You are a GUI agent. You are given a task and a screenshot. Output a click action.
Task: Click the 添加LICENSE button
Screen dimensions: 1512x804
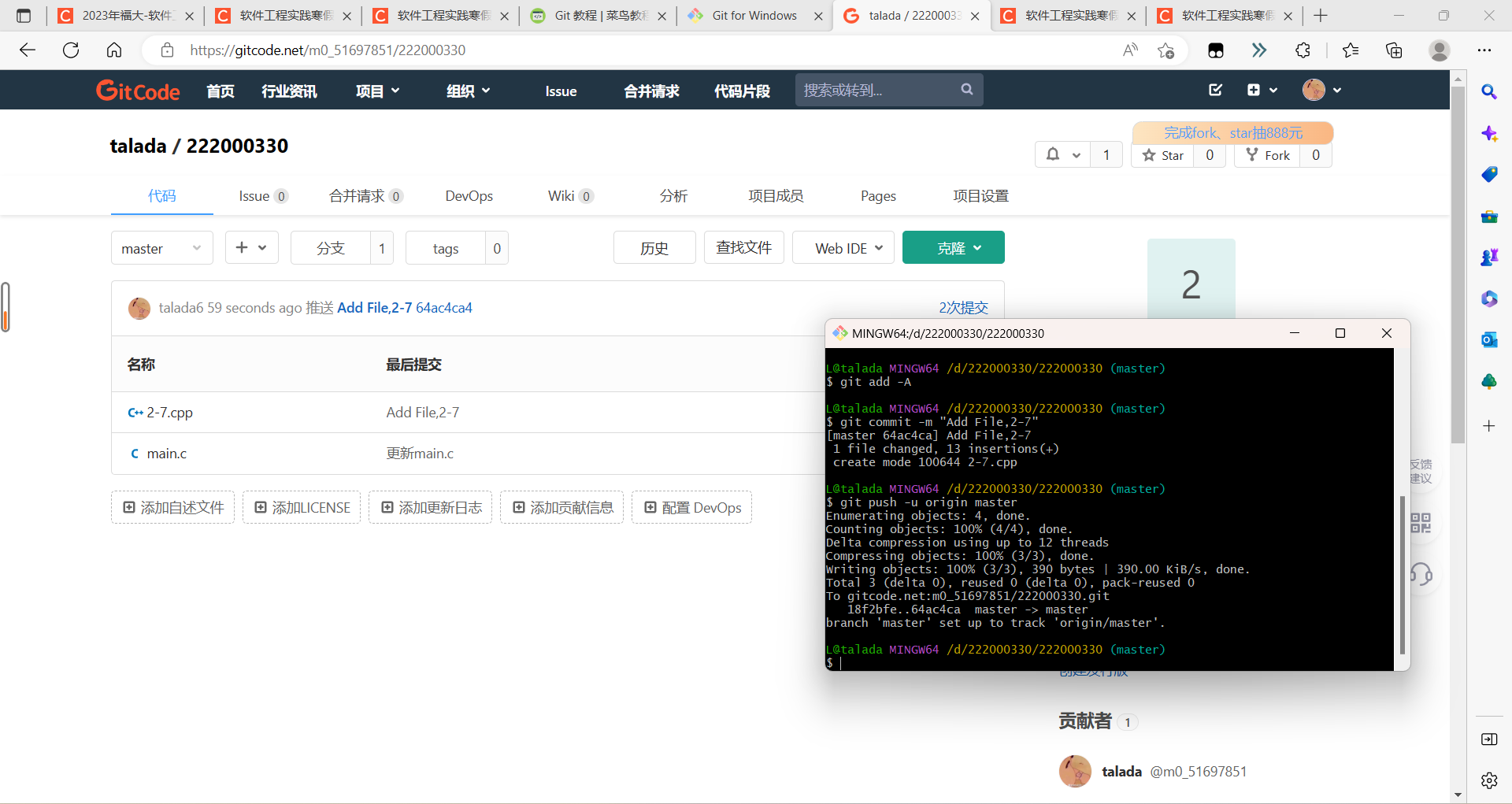[x=302, y=508]
